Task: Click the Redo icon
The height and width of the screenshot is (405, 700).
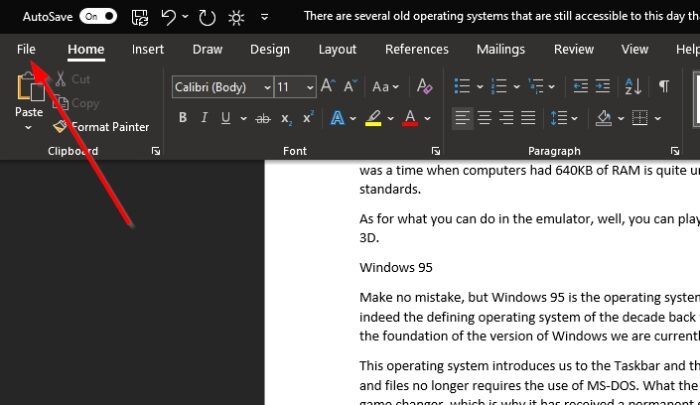Action: point(207,17)
